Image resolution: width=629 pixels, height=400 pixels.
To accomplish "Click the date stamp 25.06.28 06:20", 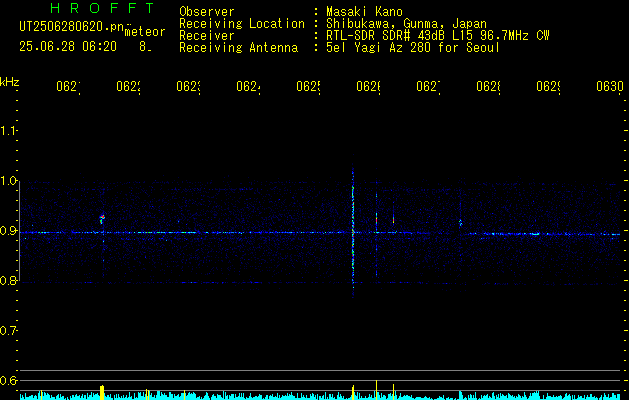I will pos(68,47).
